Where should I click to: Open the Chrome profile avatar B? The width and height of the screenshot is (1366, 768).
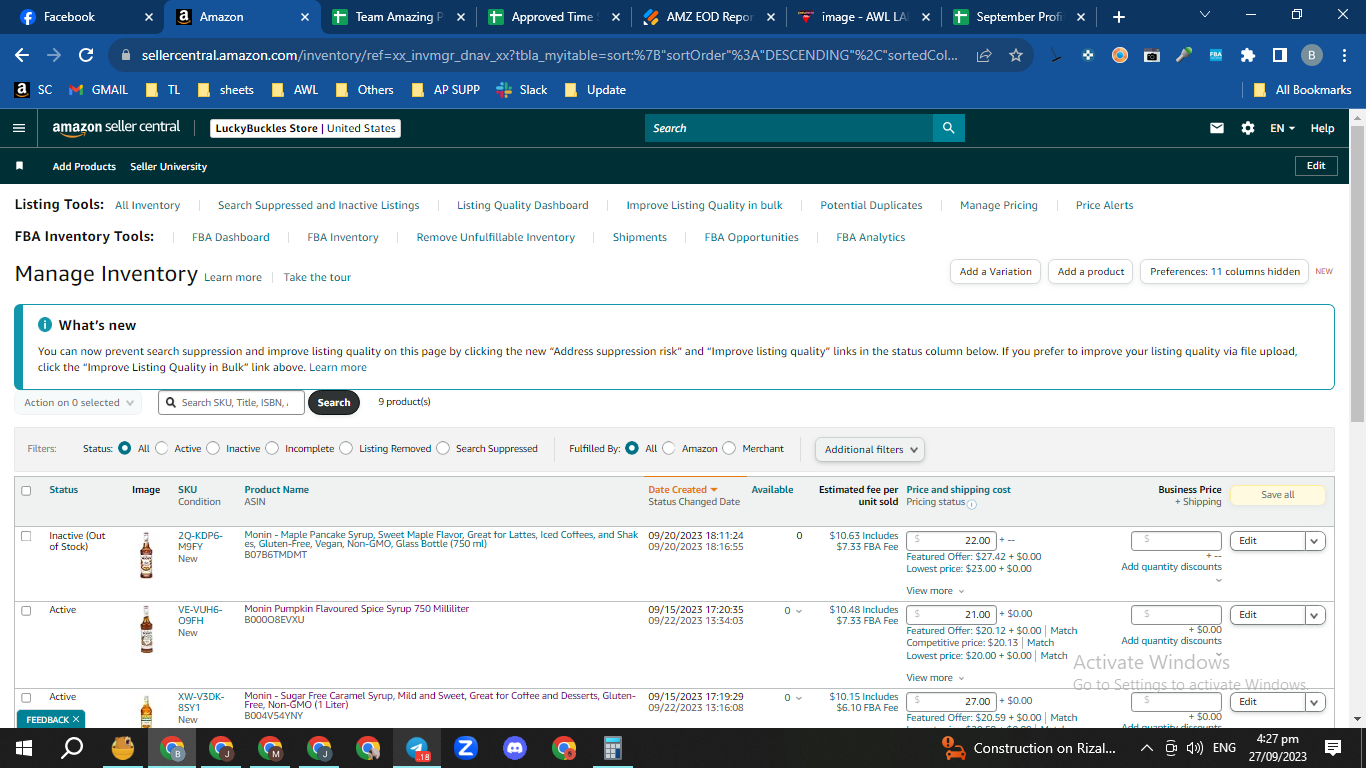(x=1312, y=56)
